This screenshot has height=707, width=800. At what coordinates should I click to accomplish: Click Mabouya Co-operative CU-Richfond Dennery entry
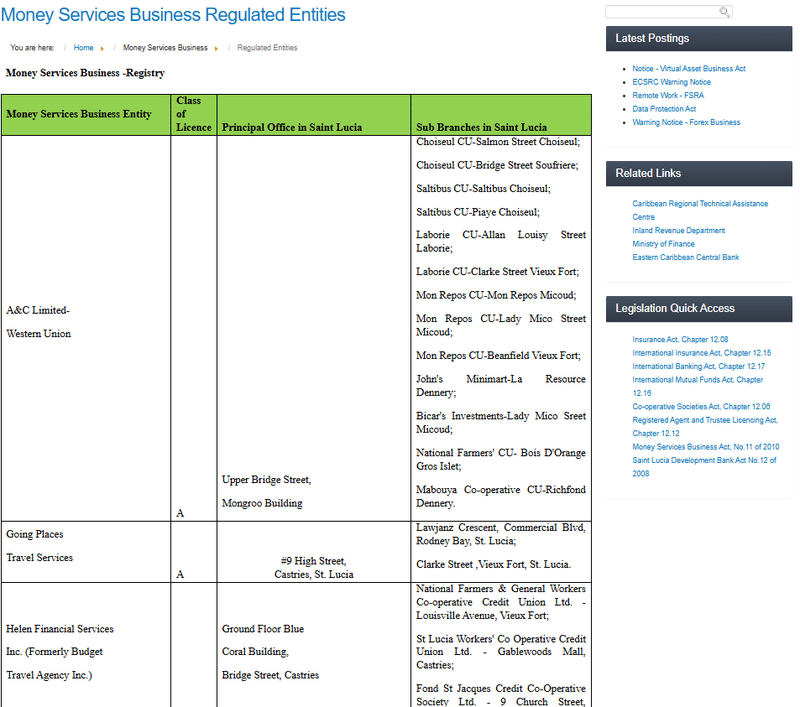501,496
